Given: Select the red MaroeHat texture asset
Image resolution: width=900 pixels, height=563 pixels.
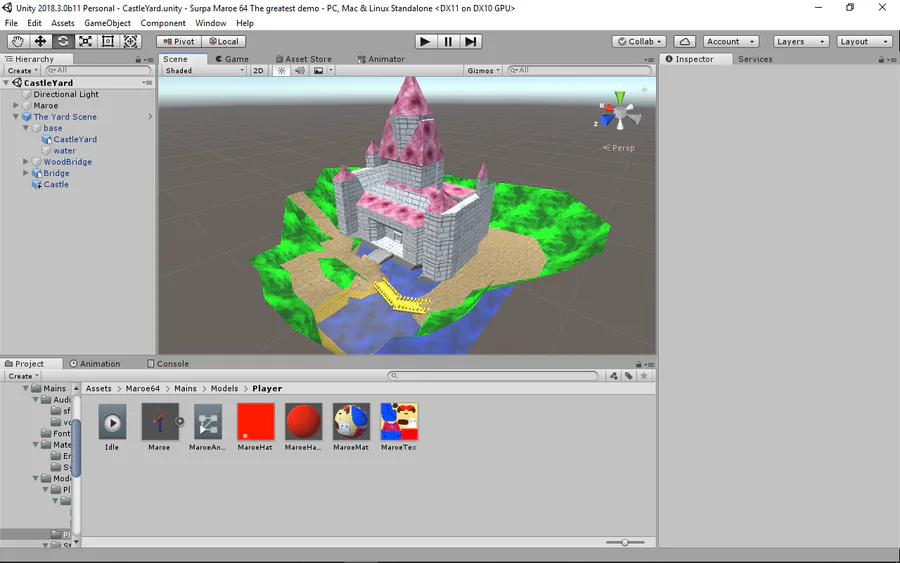Looking at the screenshot, I should click(x=255, y=426).
